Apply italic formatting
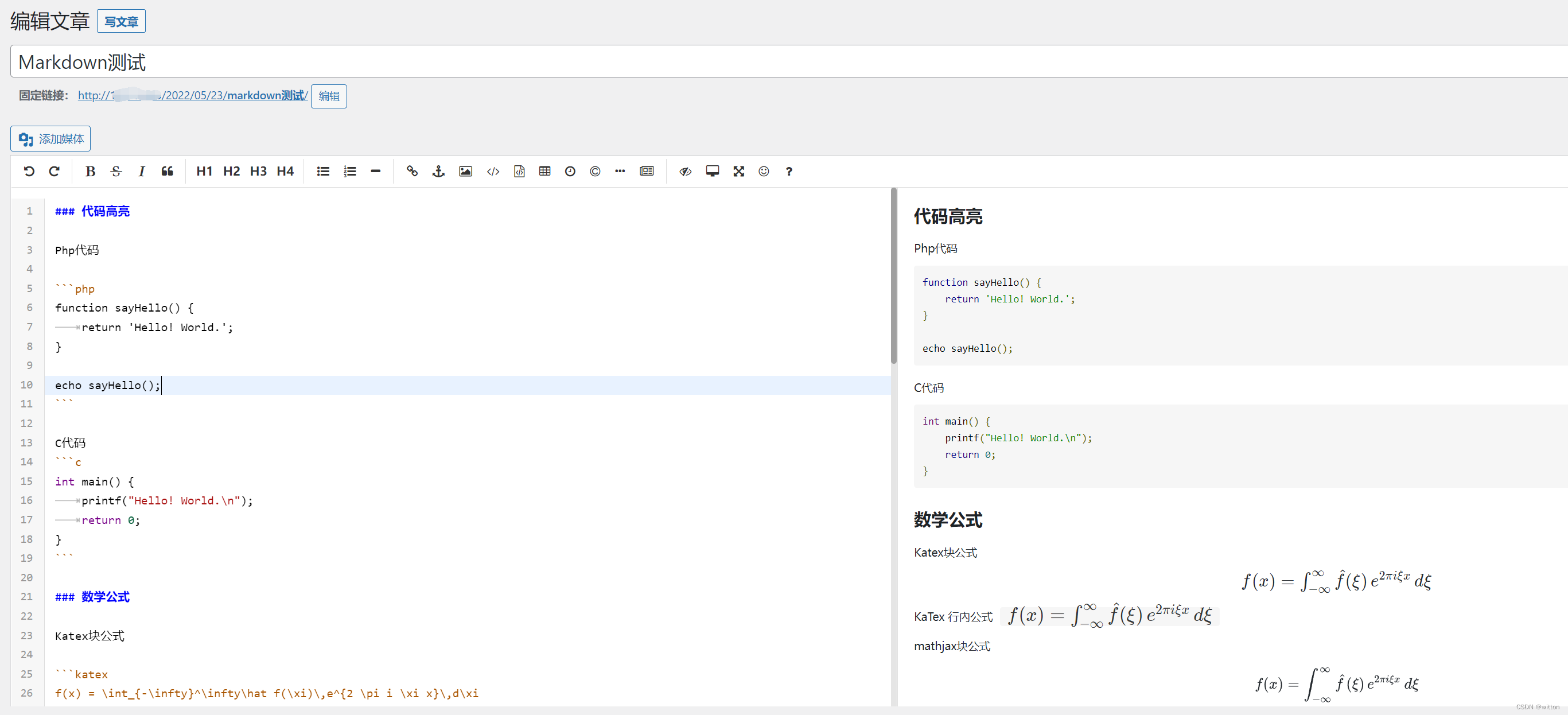The width and height of the screenshot is (1568, 715). 141,172
